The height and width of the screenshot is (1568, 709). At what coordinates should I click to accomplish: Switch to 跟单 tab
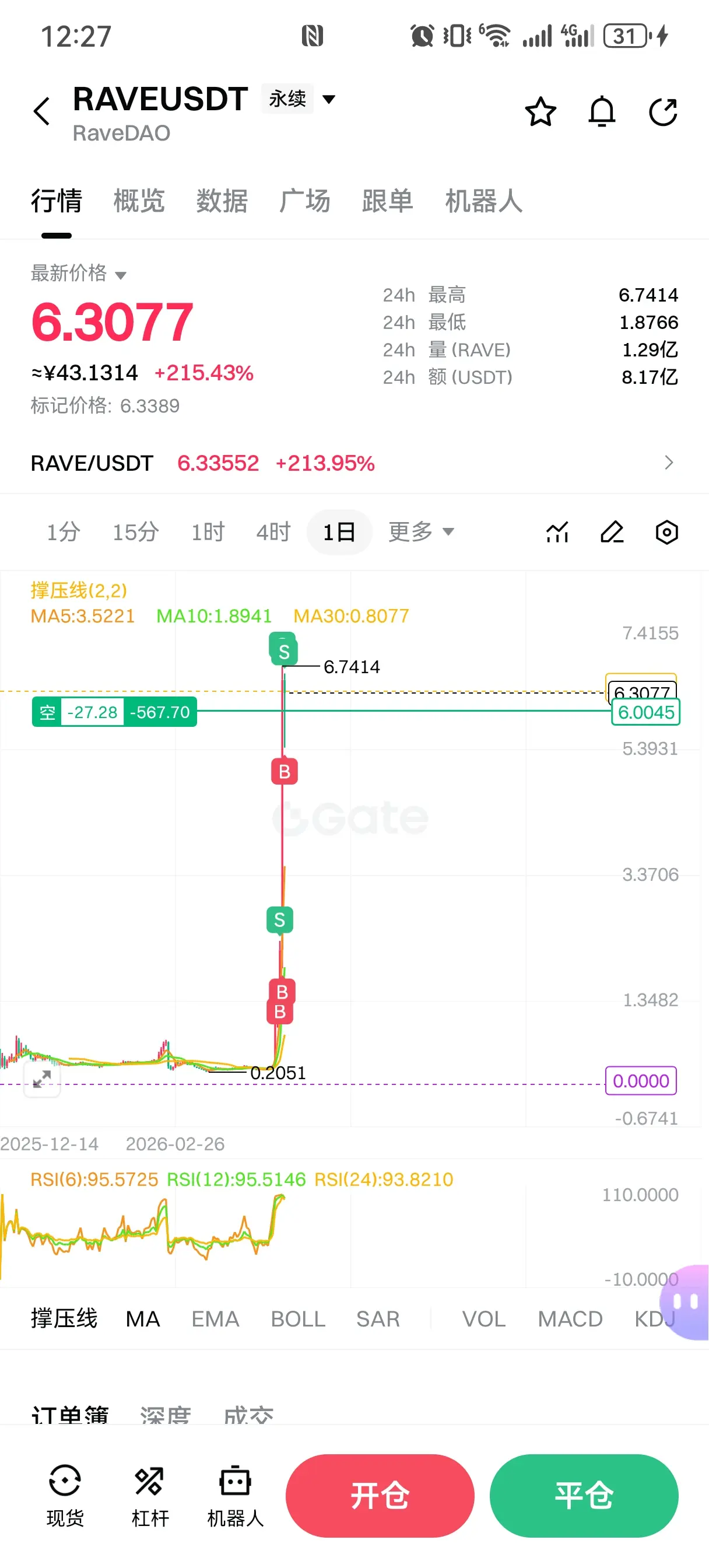pyautogui.click(x=388, y=200)
